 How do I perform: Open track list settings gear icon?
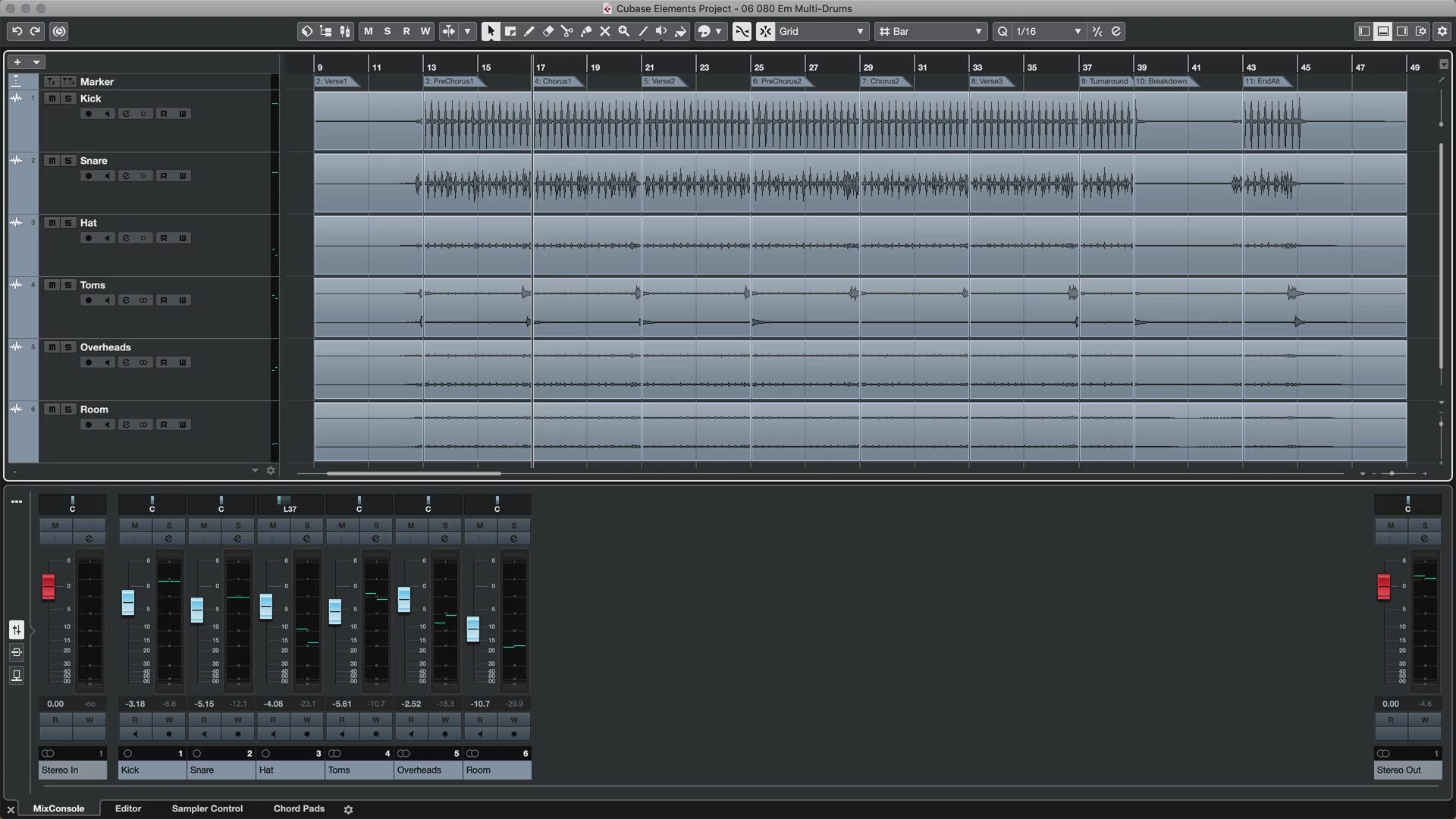click(x=271, y=471)
